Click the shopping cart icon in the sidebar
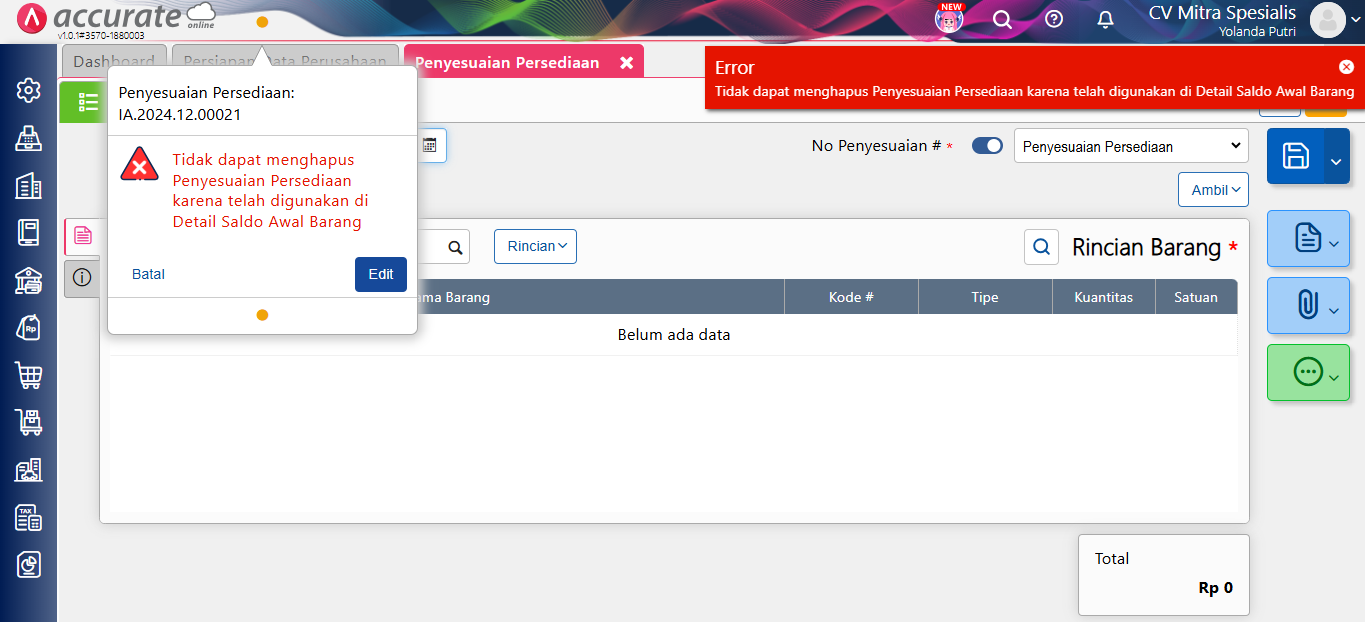Viewport: 1365px width, 622px height. [27, 375]
